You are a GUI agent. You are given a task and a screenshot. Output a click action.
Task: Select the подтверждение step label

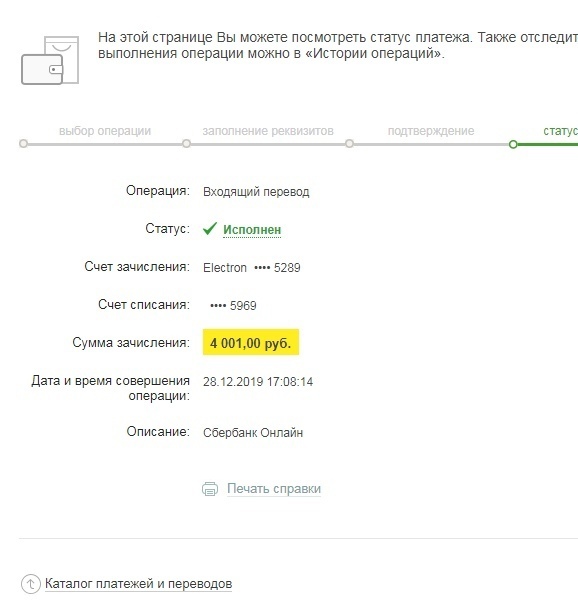tap(431, 131)
